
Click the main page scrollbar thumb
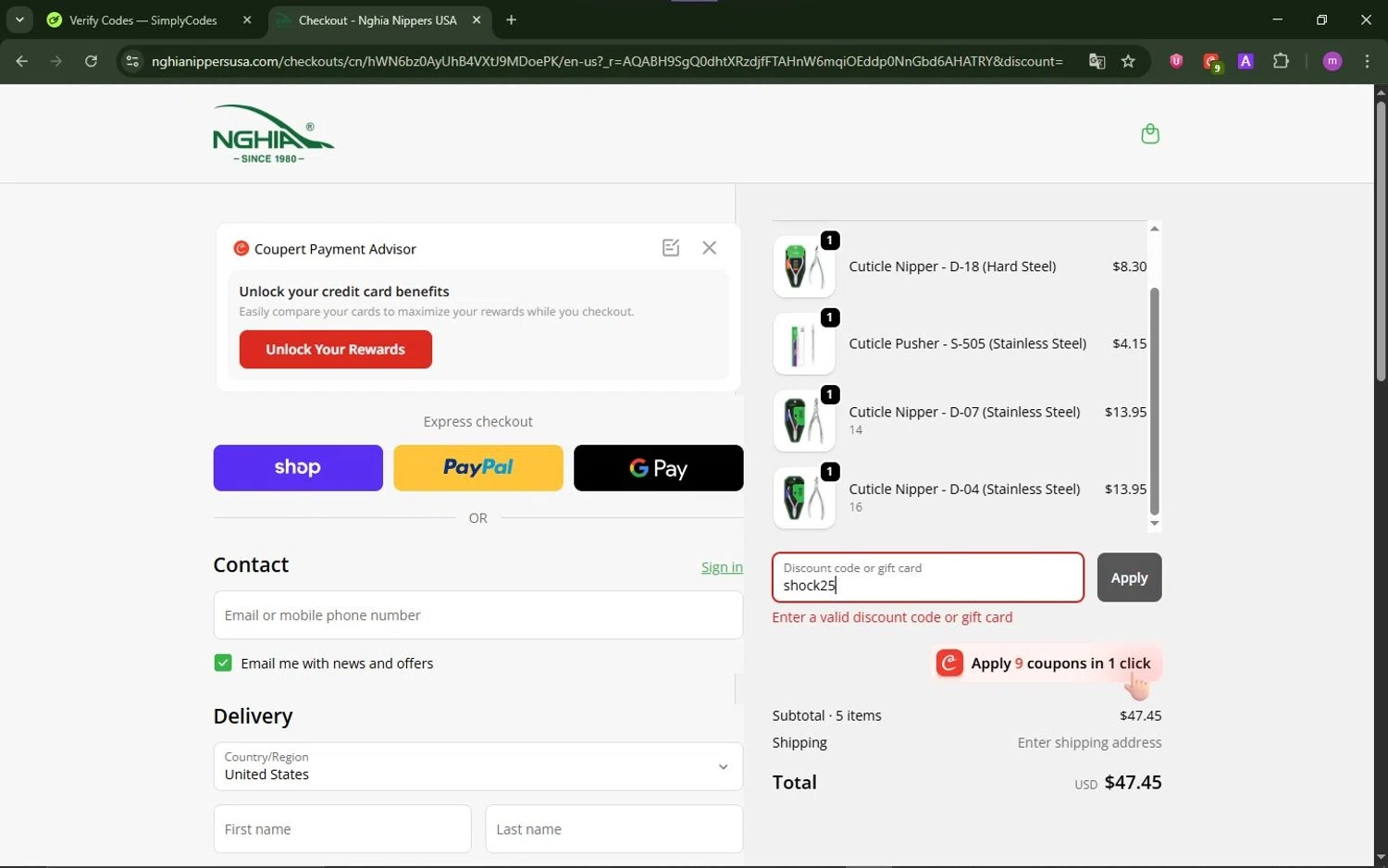click(1381, 241)
